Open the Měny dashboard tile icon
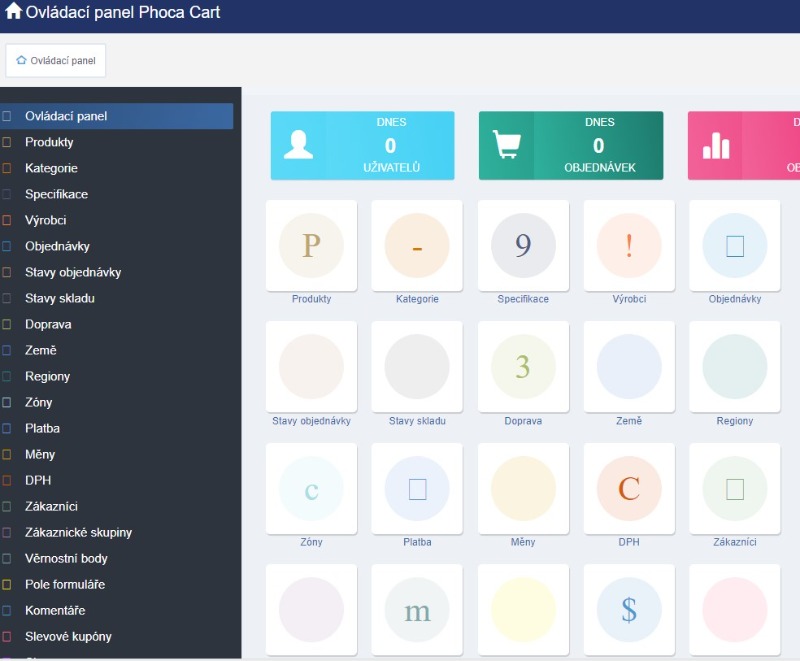 pyautogui.click(x=523, y=489)
